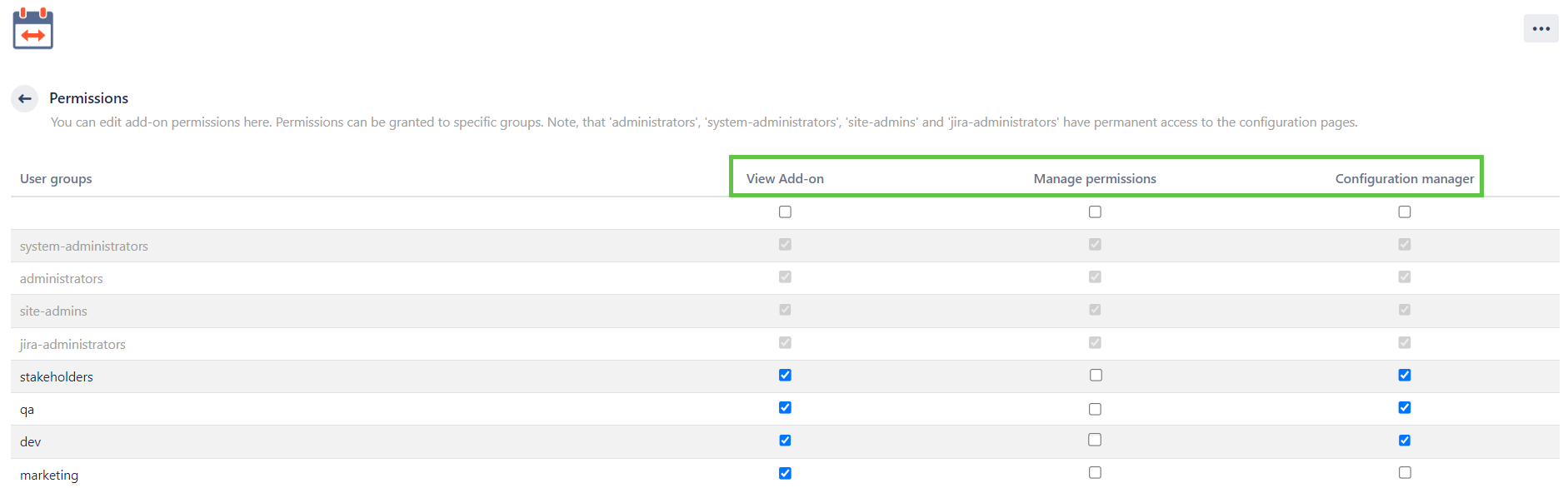Toggle select-all checkbox under Configuration manager

click(x=1405, y=212)
